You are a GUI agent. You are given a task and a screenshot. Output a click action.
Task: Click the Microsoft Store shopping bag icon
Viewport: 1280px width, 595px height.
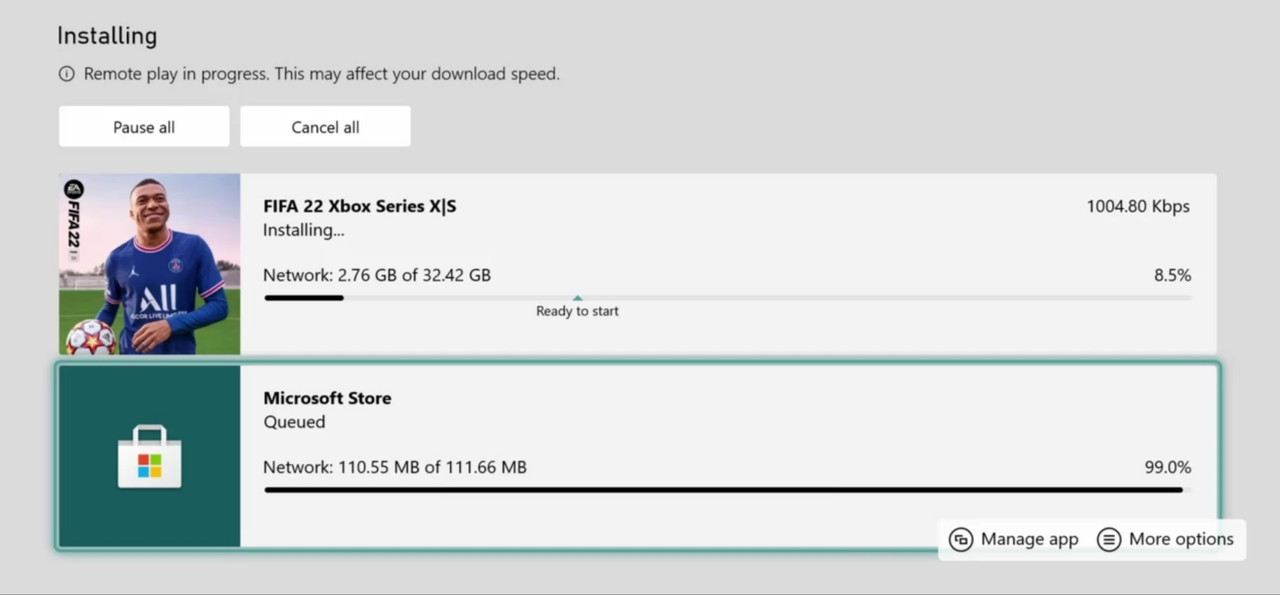pos(149,457)
